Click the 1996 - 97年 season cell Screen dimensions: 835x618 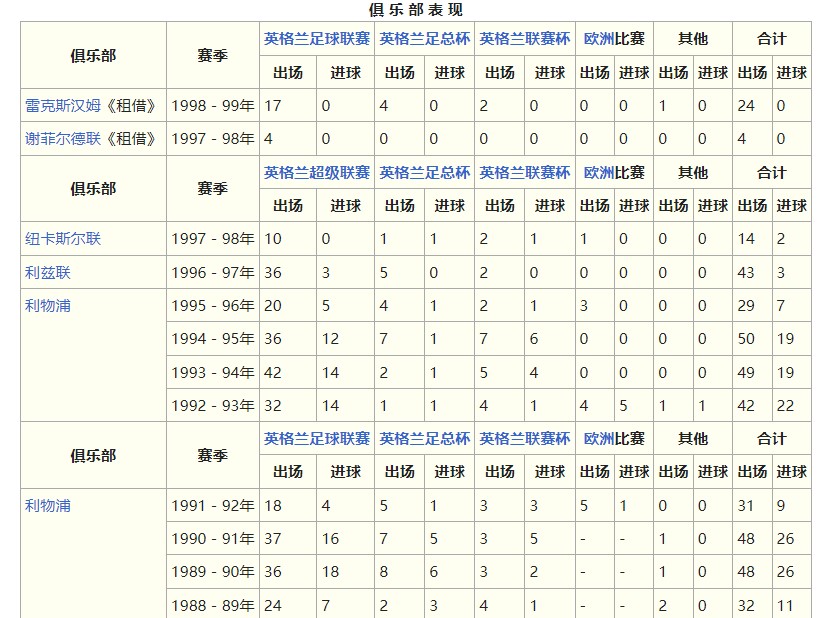213,273
